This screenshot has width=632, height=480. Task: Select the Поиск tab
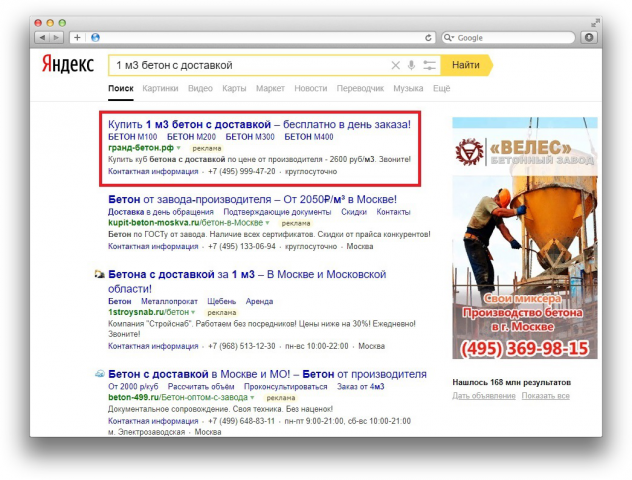(121, 88)
